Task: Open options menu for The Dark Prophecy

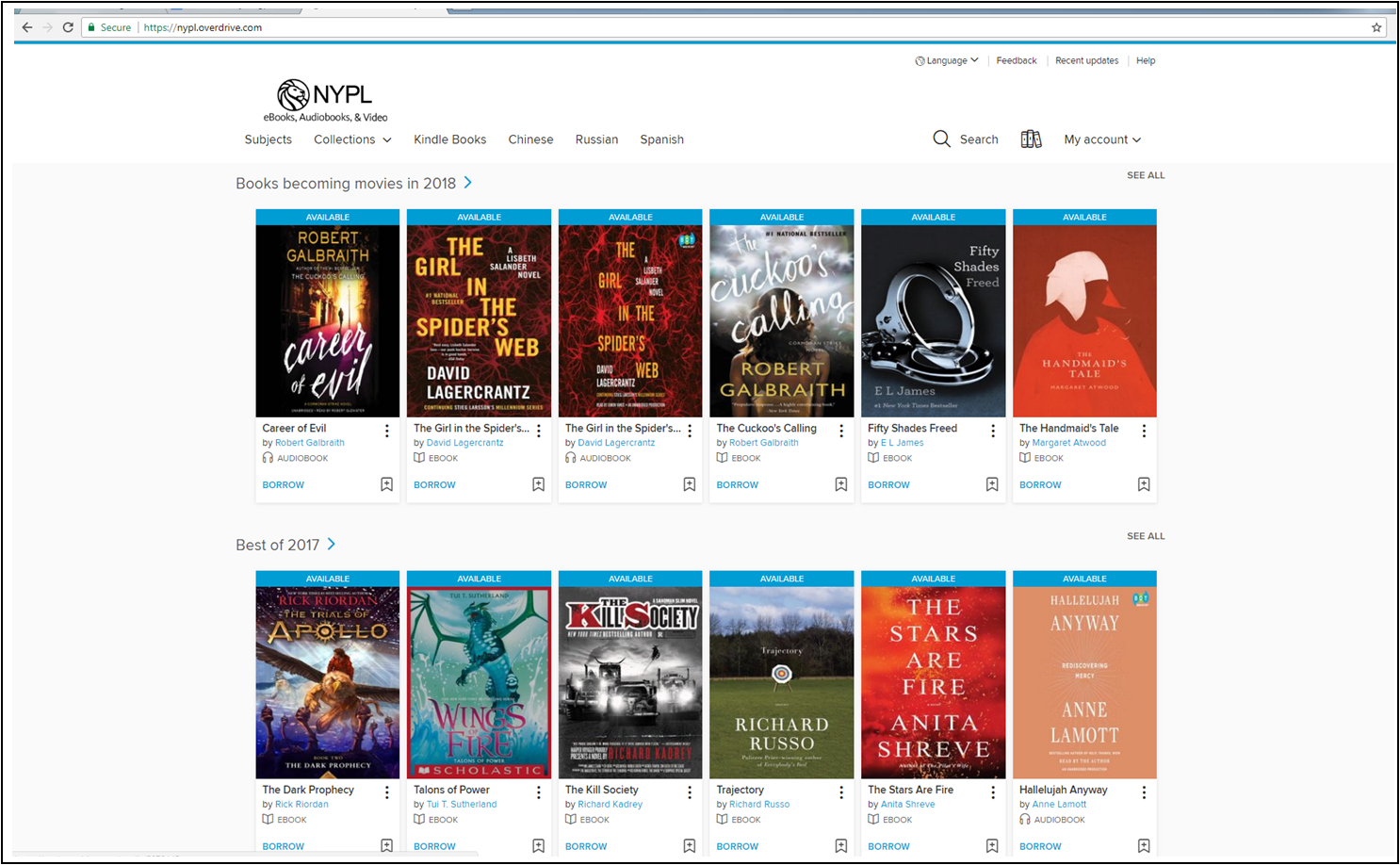Action: (387, 792)
